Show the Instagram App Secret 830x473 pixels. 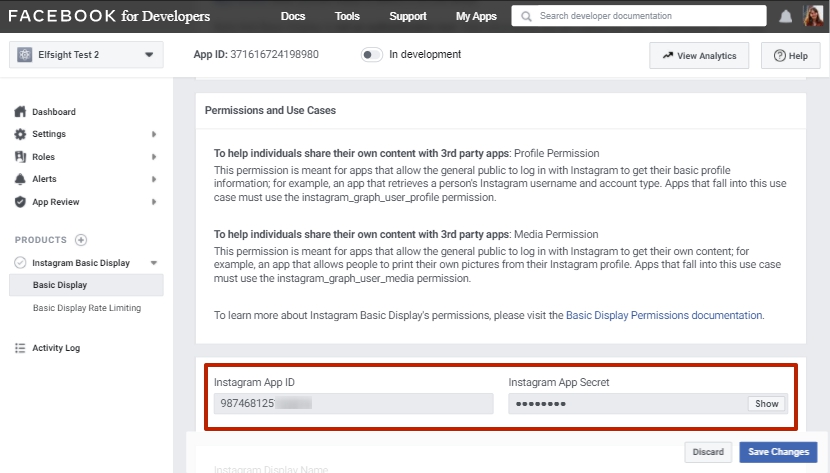[766, 404]
